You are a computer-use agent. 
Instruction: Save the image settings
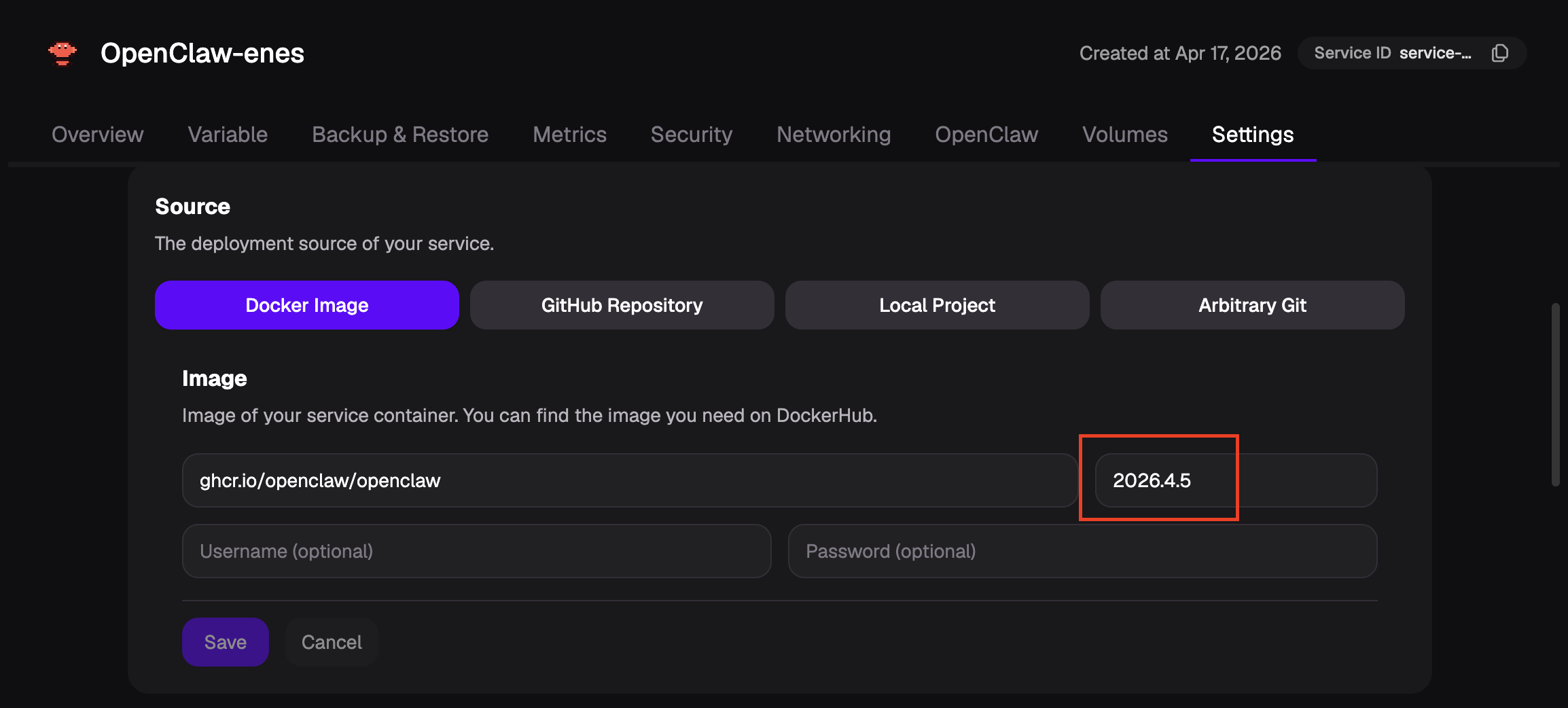point(226,642)
